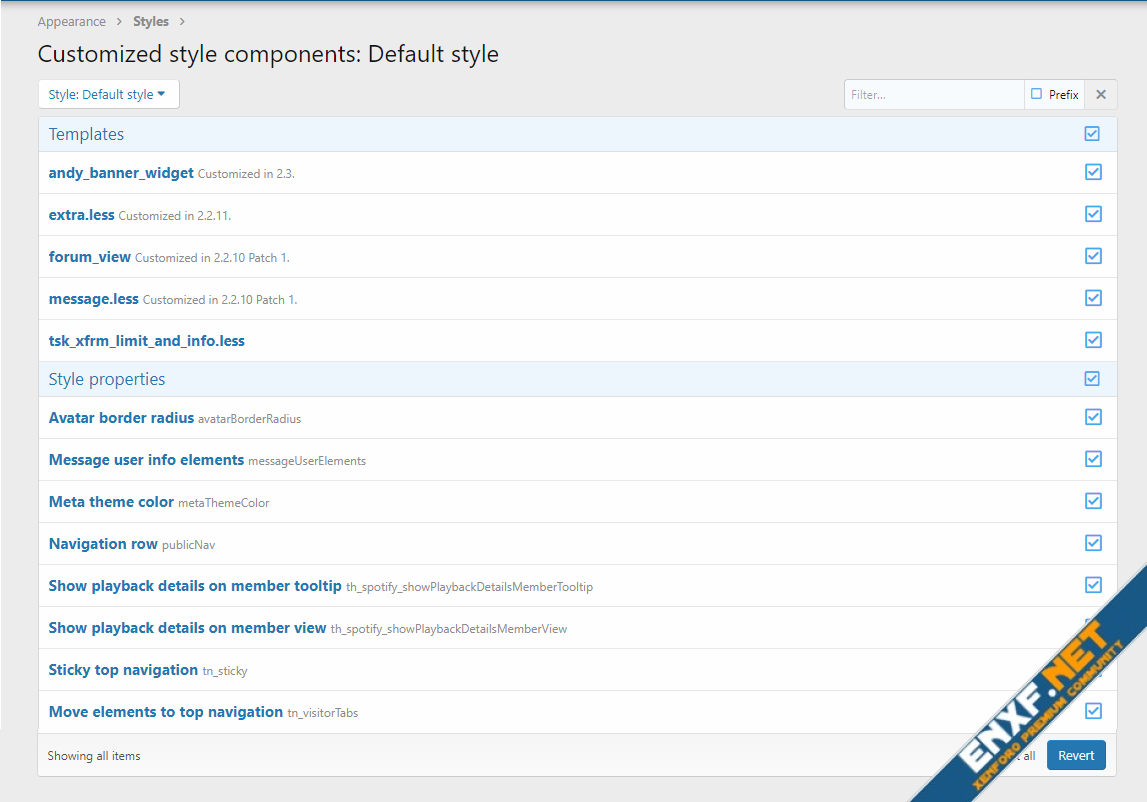Open Show playback details on member tooltip

click(195, 586)
